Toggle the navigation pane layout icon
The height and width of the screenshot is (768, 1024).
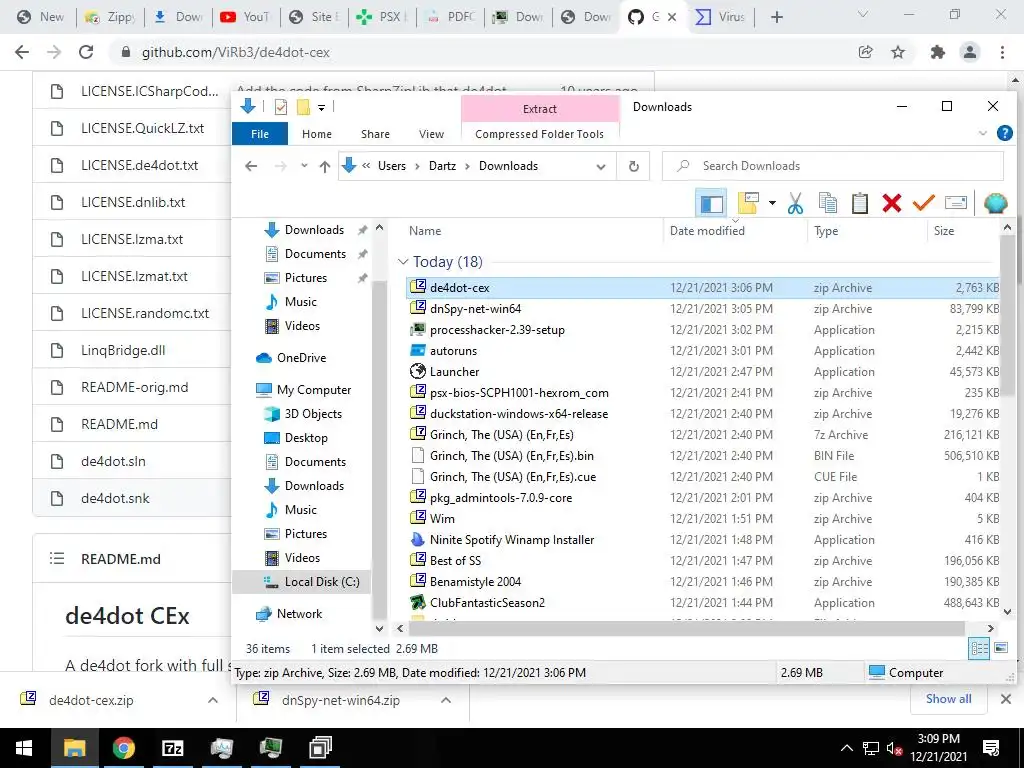tap(711, 203)
